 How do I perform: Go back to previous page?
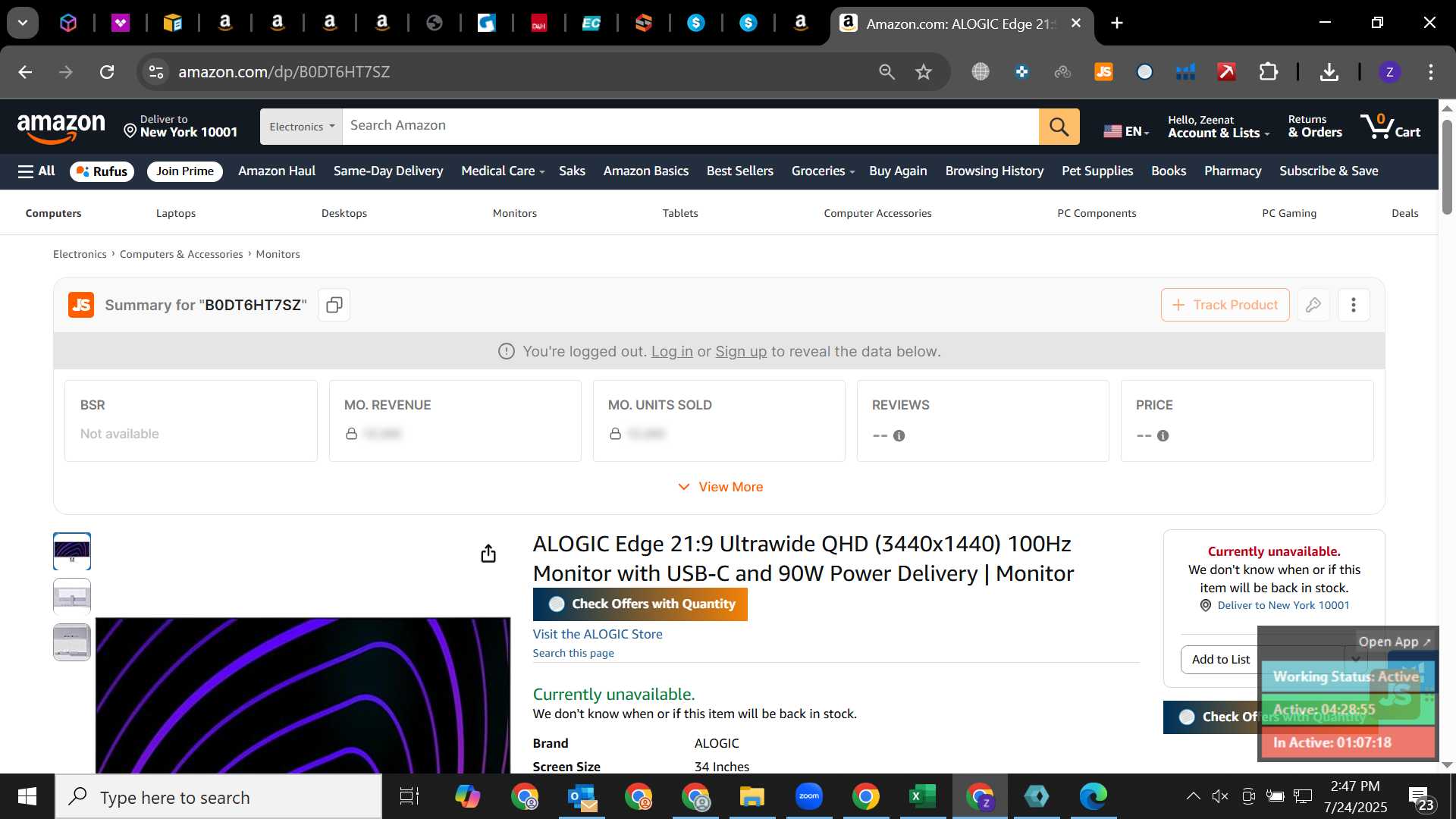point(25,72)
